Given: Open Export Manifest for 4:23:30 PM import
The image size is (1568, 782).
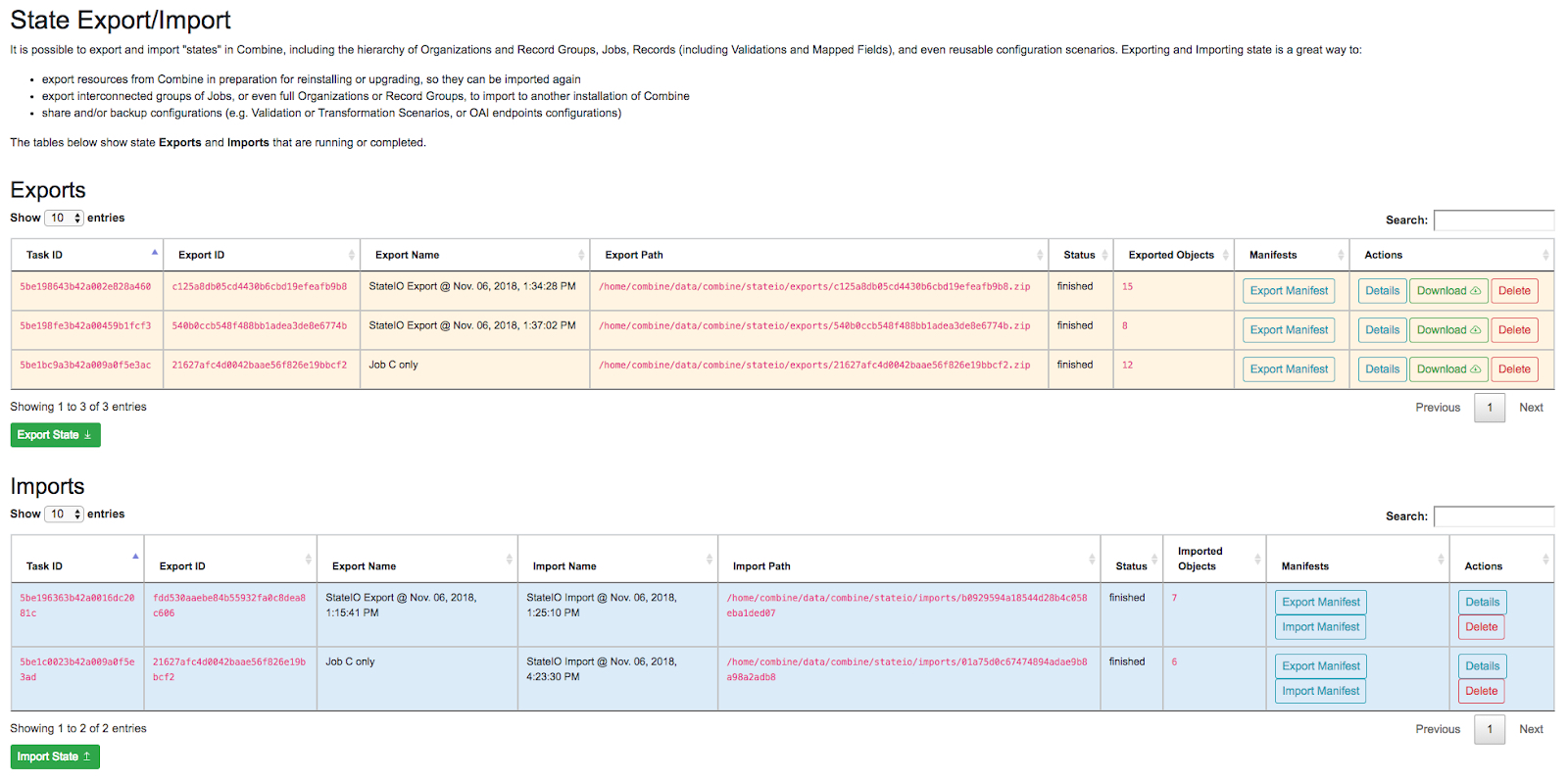Looking at the screenshot, I should click(x=1321, y=666).
